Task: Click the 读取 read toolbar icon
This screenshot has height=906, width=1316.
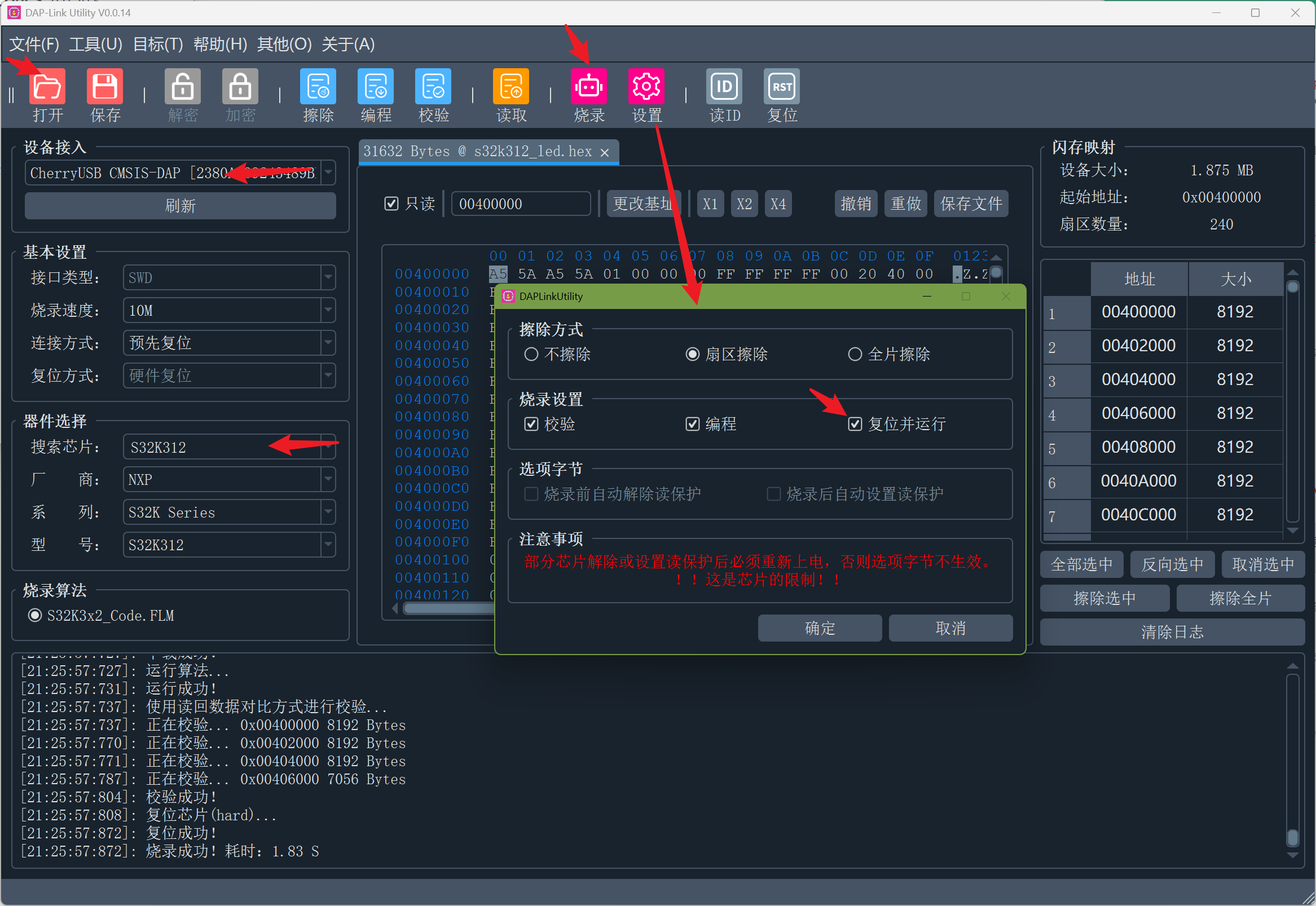Action: 510,87
